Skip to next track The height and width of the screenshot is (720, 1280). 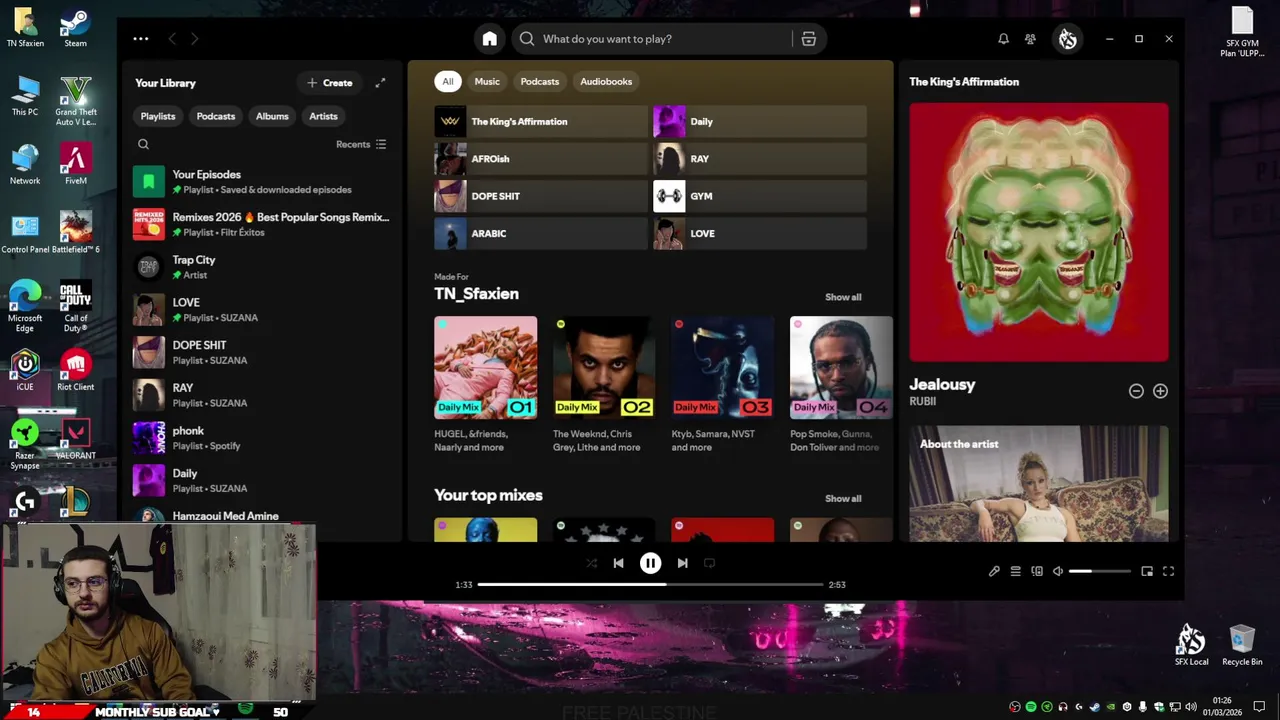point(682,563)
